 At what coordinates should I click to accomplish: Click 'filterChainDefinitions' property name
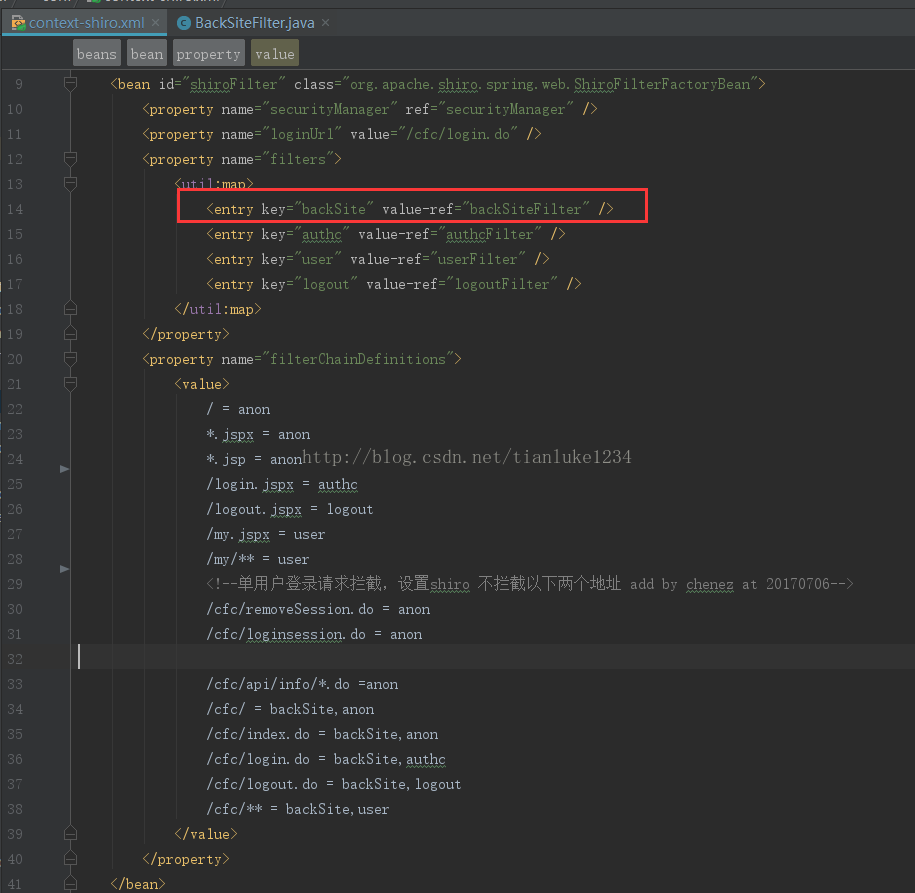[x=358, y=359]
